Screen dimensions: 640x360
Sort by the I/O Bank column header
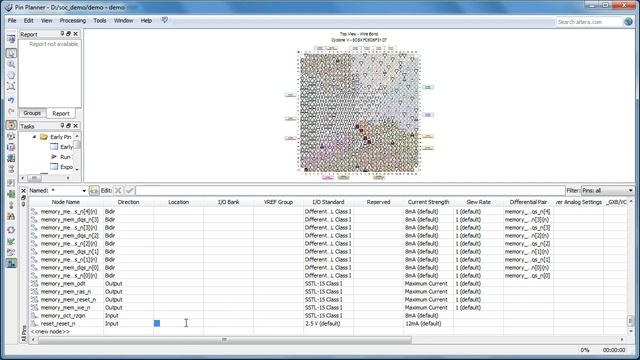click(x=228, y=202)
